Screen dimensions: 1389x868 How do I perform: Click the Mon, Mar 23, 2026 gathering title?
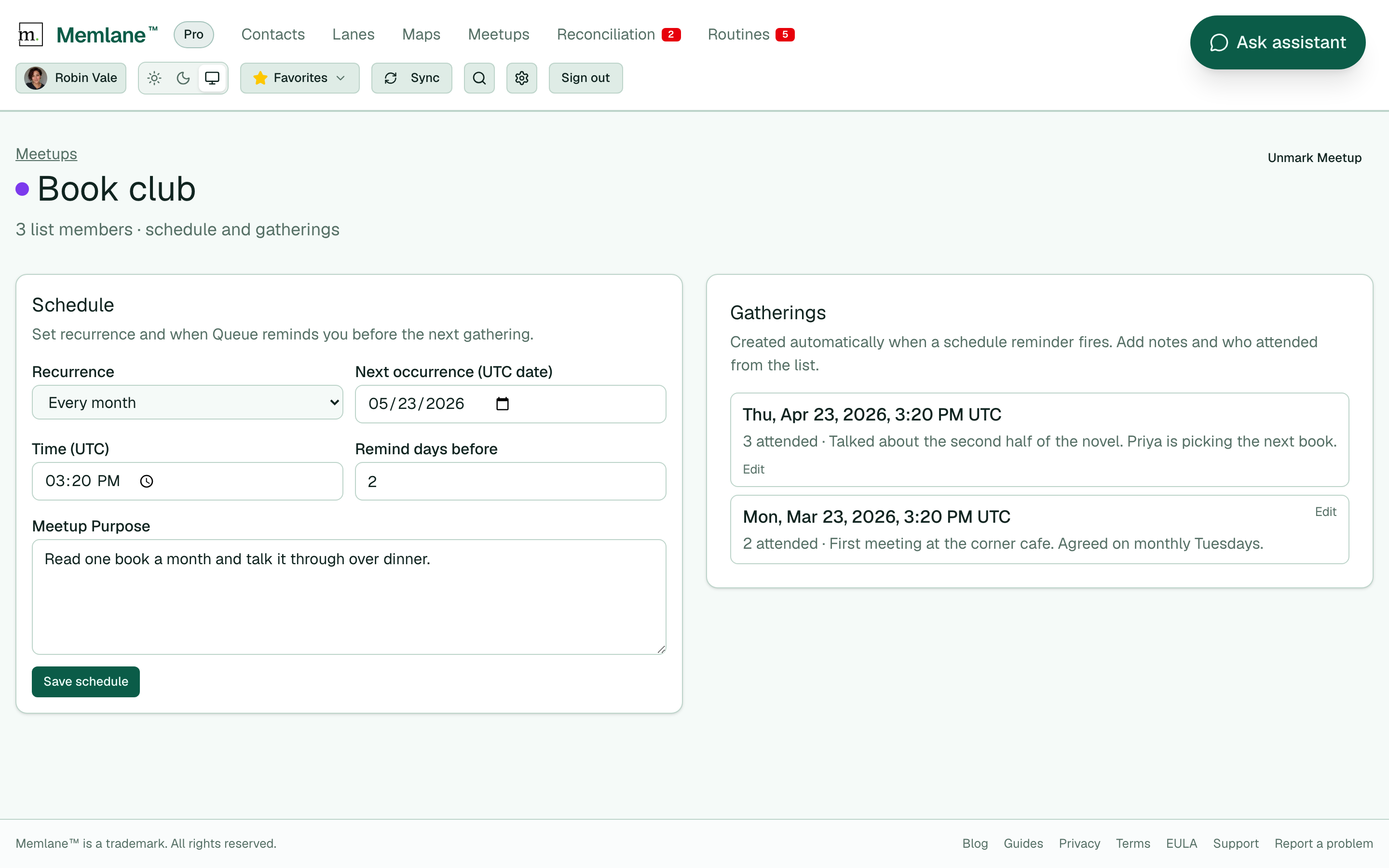(x=876, y=516)
